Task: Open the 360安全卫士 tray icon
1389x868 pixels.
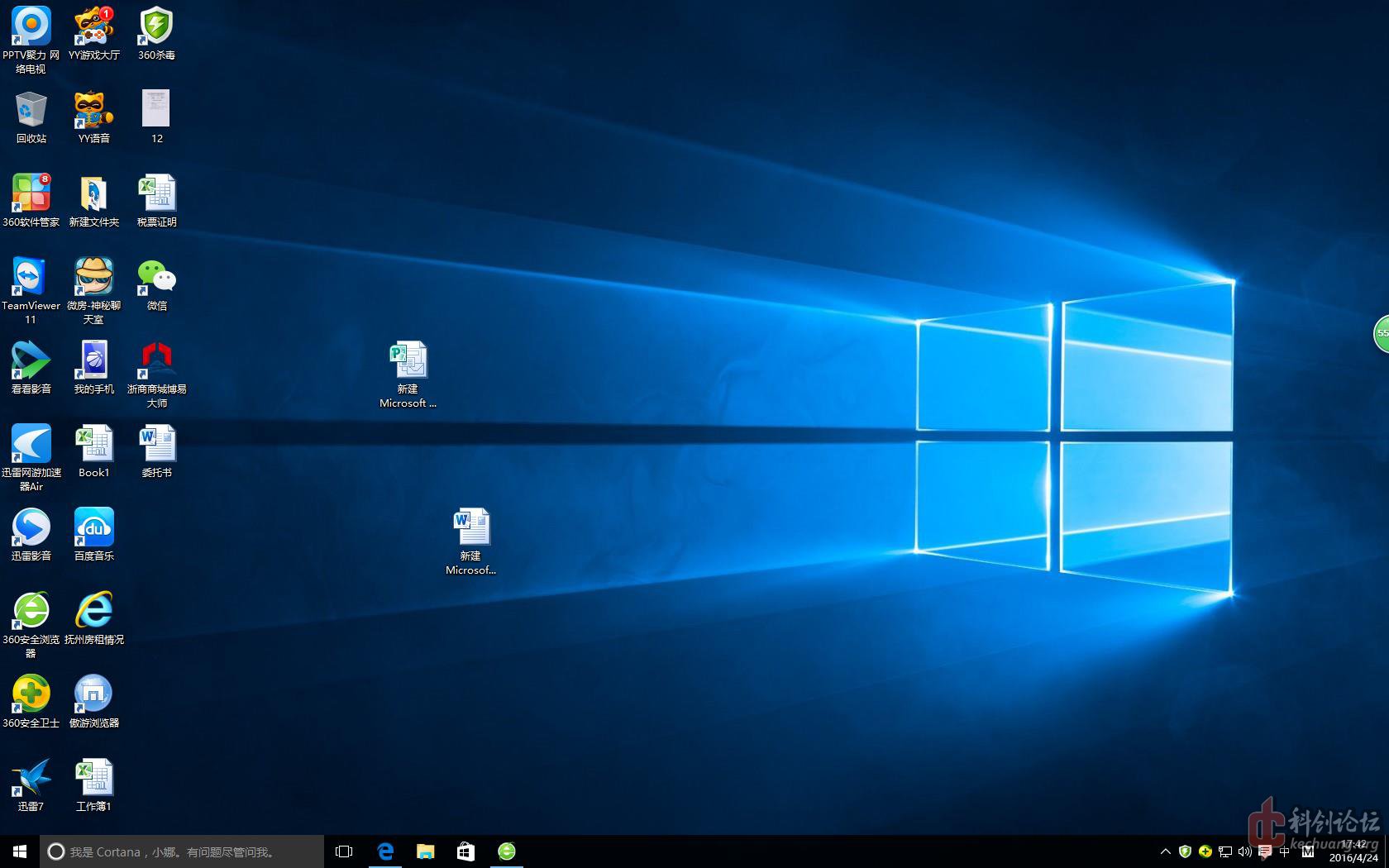Action: (x=1205, y=851)
